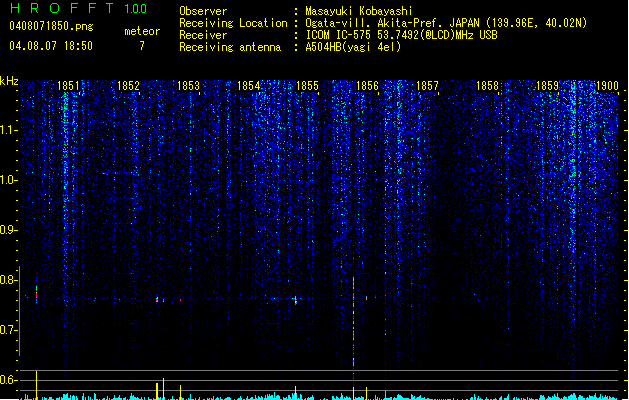Click the meteor count value 7

pyautogui.click(x=142, y=46)
